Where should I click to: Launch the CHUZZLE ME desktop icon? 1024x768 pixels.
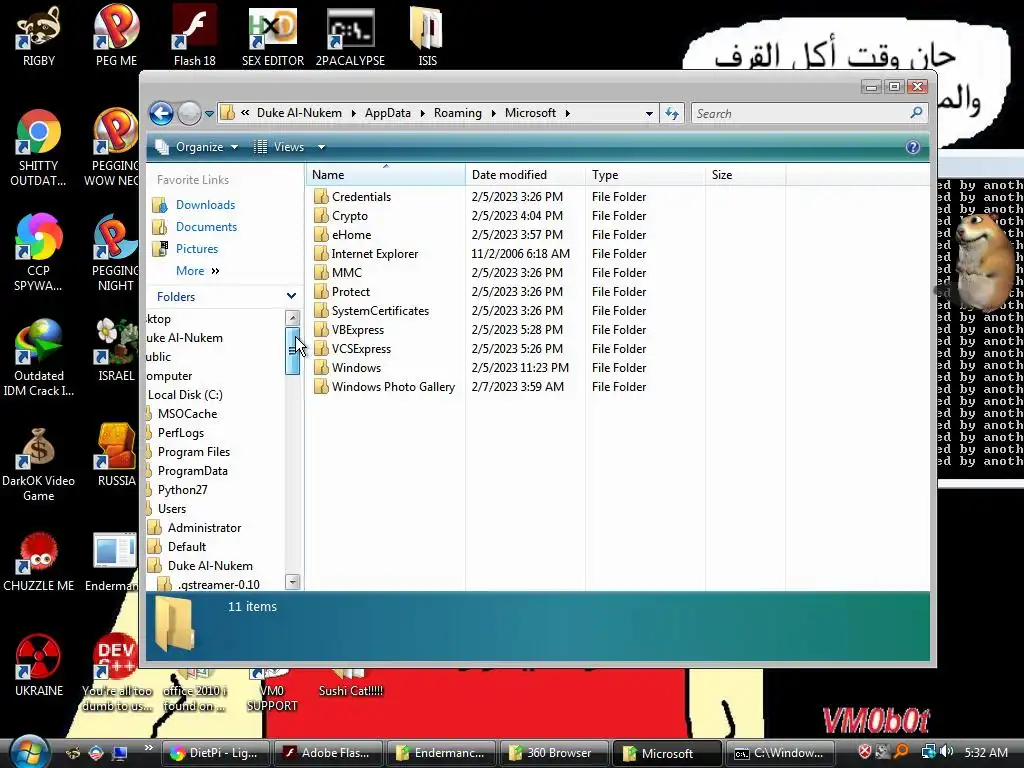(39, 562)
